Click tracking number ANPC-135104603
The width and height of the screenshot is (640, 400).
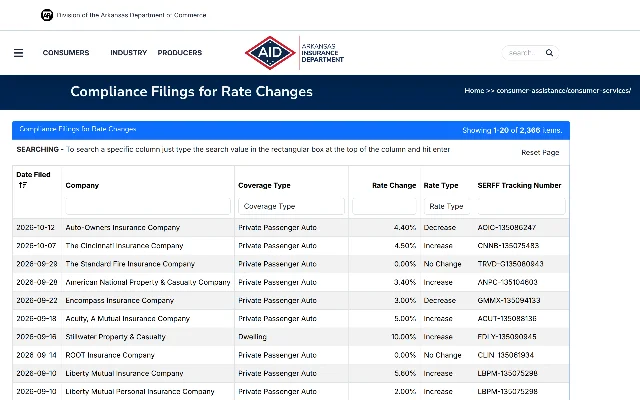pyautogui.click(x=507, y=282)
